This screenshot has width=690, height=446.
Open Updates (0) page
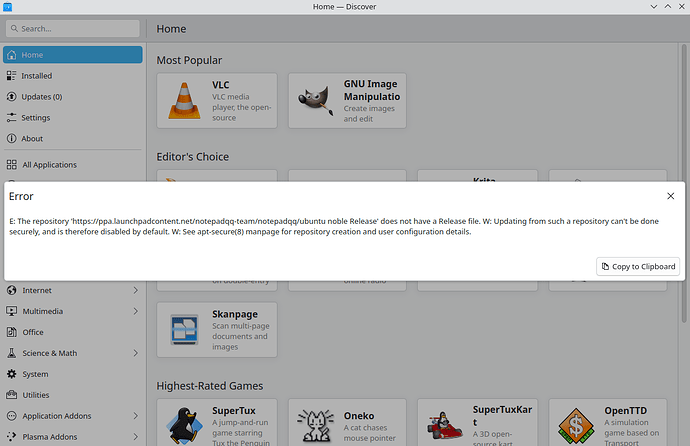[73, 97]
